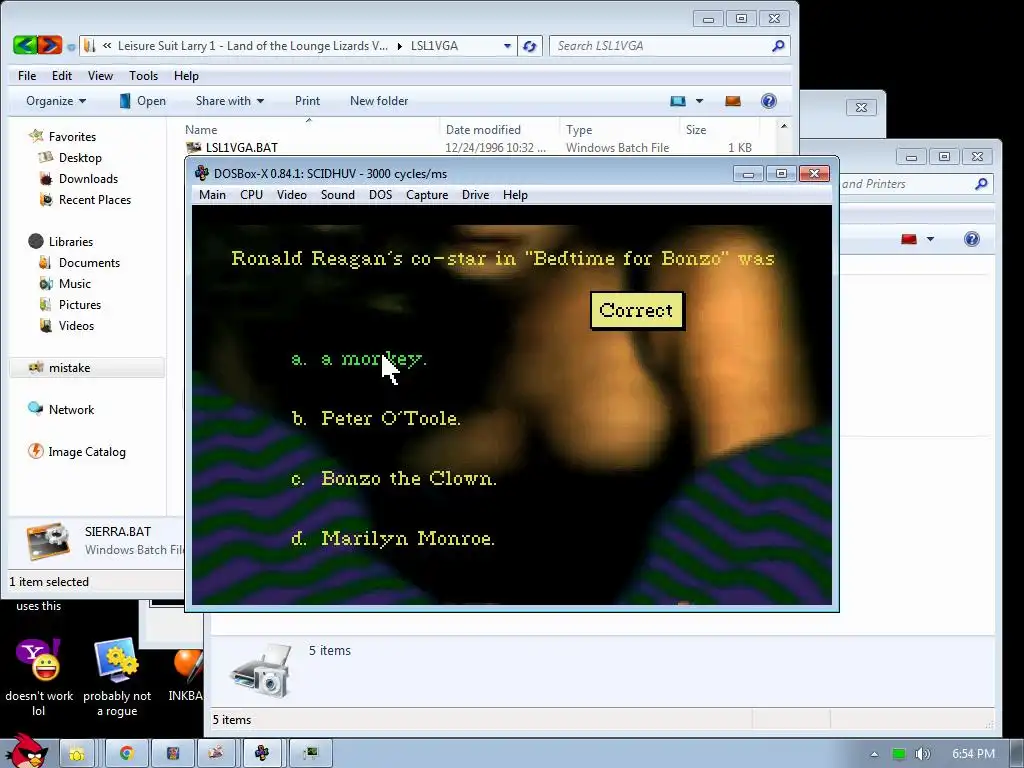Image resolution: width=1024 pixels, height=768 pixels.
Task: Open the Organize dropdown
Action: pyautogui.click(x=56, y=101)
